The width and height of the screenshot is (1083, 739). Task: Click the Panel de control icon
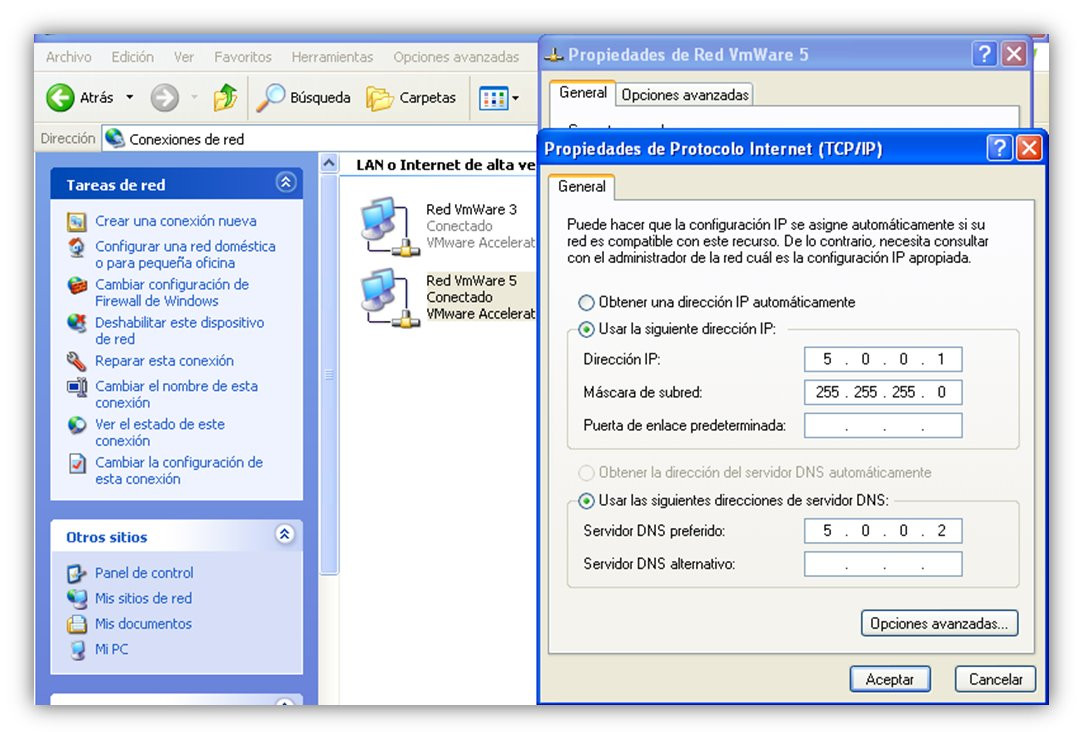click(76, 573)
